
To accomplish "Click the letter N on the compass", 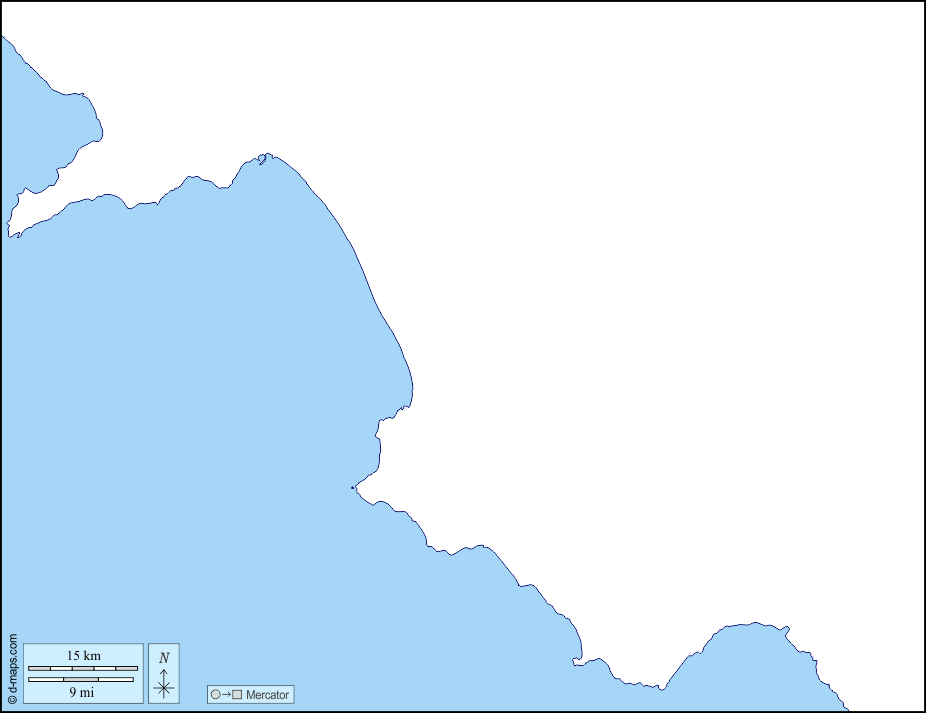I will pos(164,658).
